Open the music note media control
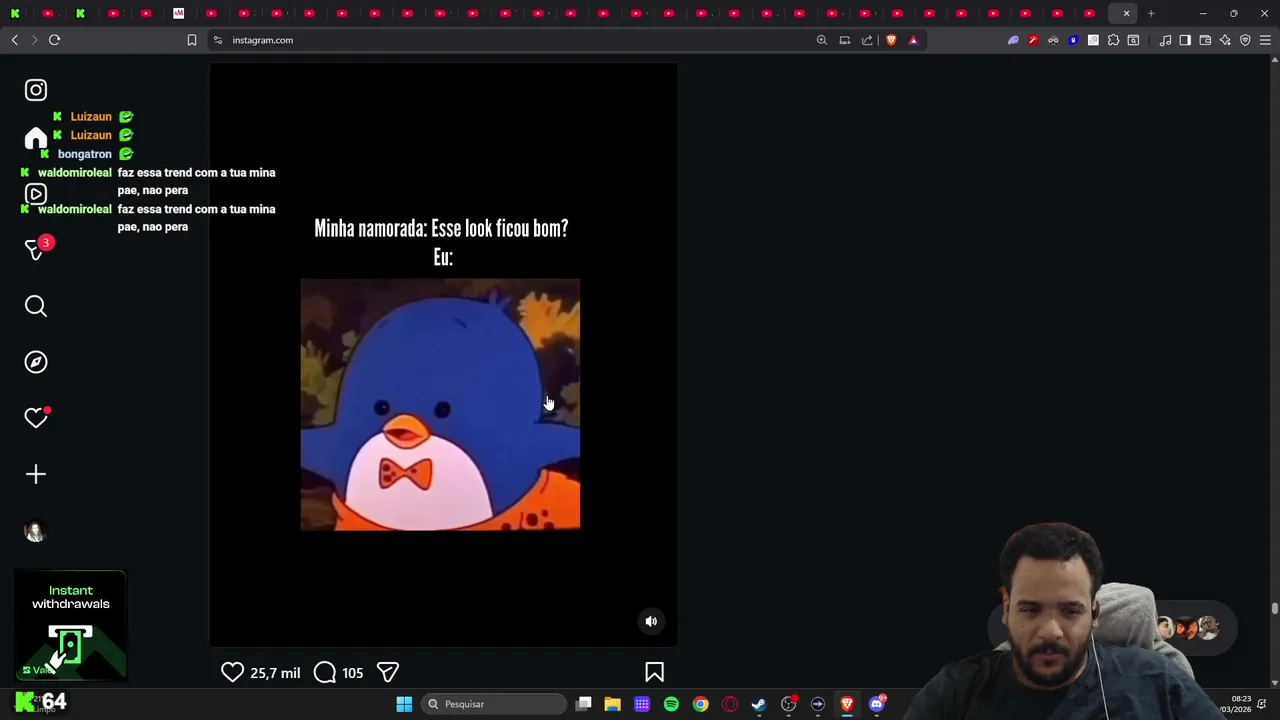Screen dimensions: 1280x720 click(x=1165, y=40)
